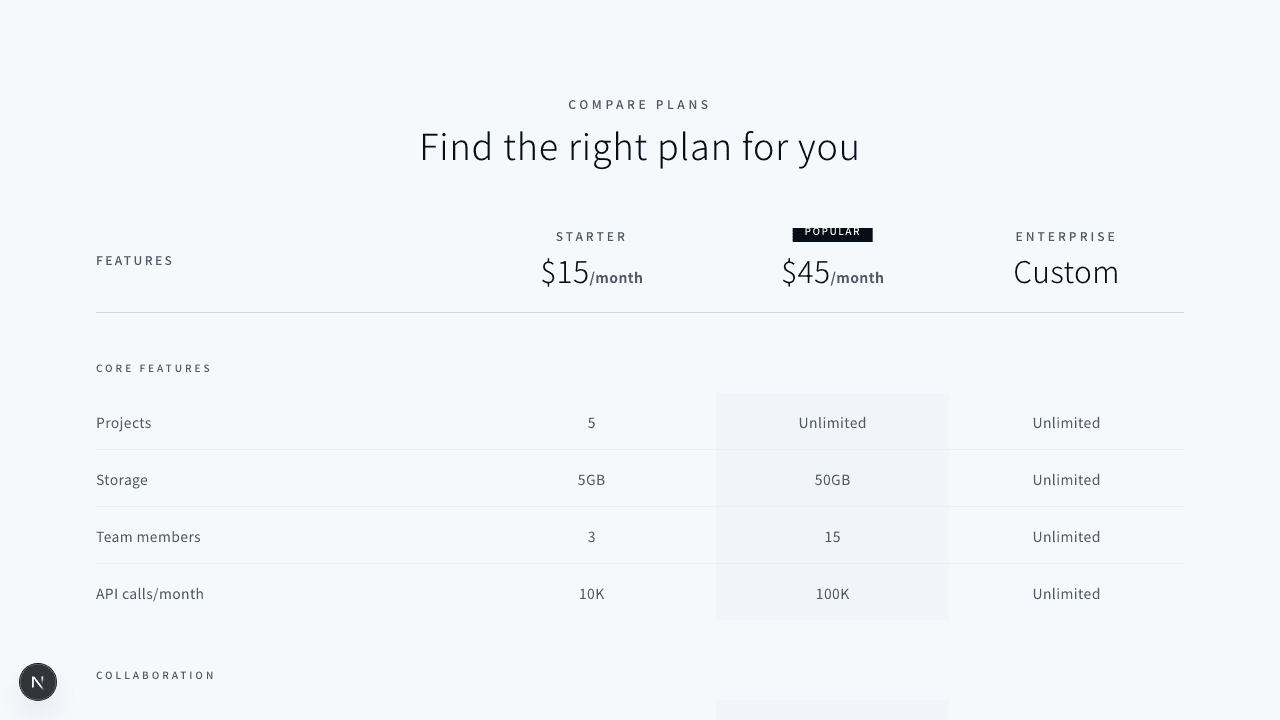Click the POPULAR badge
This screenshot has width=1280, height=720.
coord(832,233)
